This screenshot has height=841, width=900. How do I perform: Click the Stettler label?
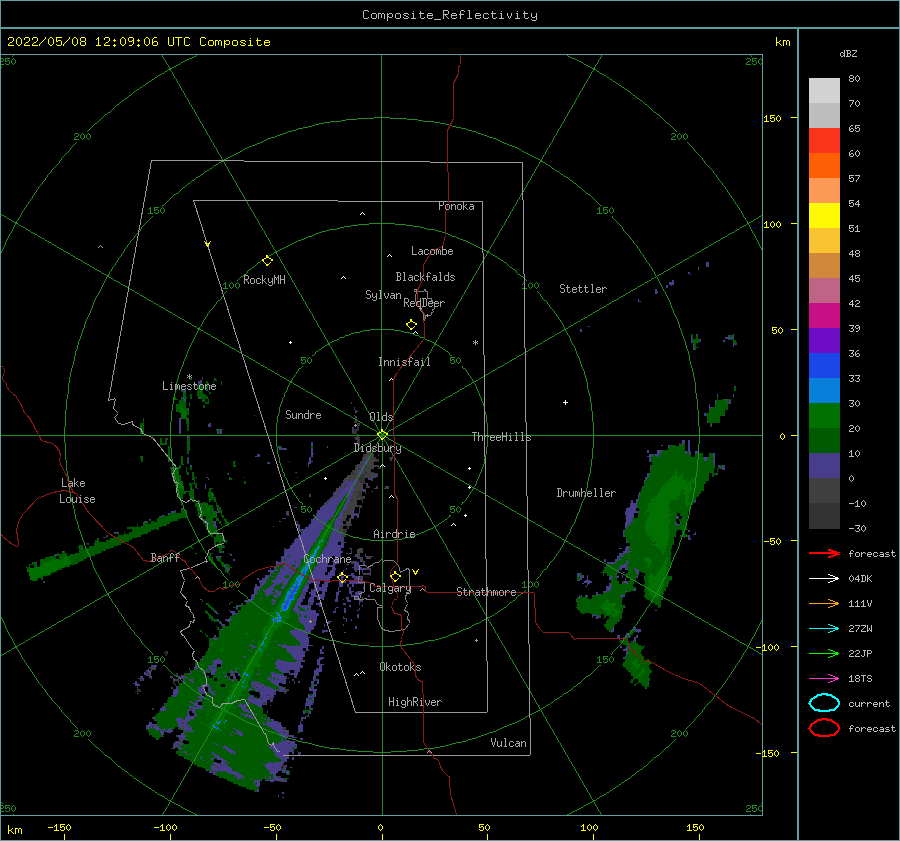click(583, 289)
